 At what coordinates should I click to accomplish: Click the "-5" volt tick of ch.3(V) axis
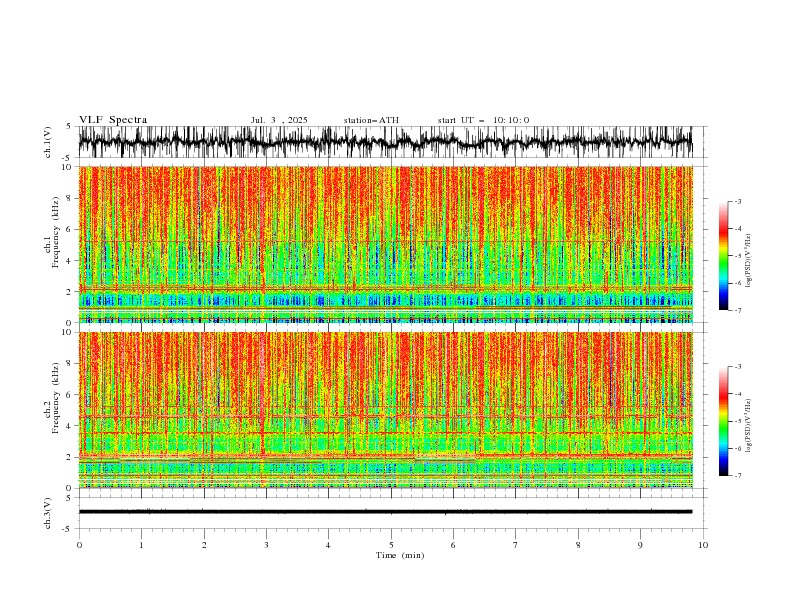click(68, 529)
